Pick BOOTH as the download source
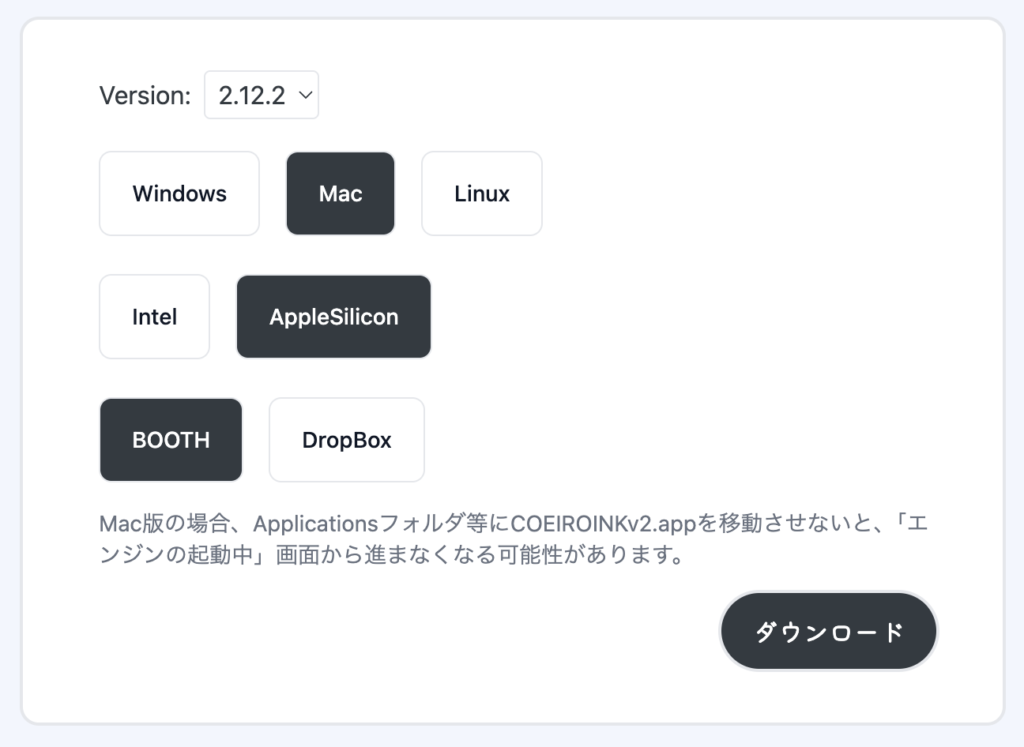The width and height of the screenshot is (1024, 747). [171, 440]
